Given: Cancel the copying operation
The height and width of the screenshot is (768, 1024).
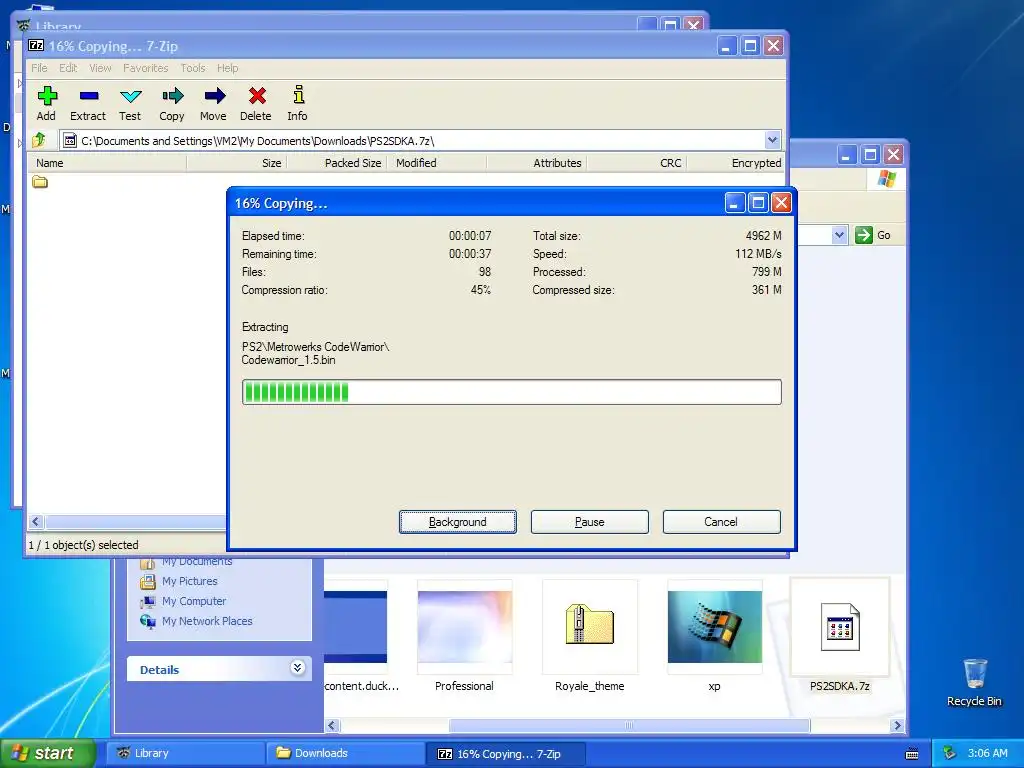Looking at the screenshot, I should tap(721, 522).
